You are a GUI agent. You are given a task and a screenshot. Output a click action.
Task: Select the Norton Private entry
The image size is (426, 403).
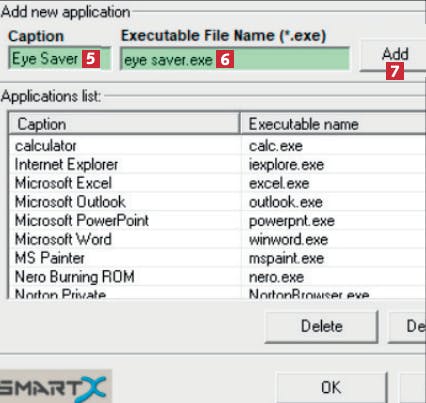(217, 293)
